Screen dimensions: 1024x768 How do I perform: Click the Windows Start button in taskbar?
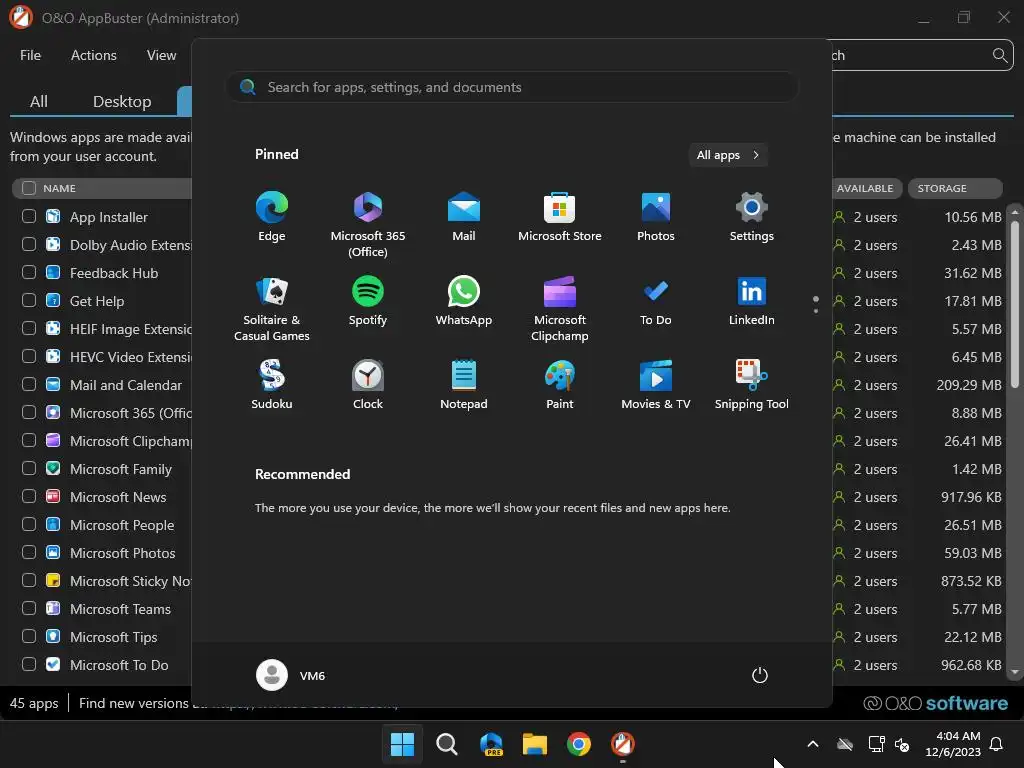pos(402,744)
